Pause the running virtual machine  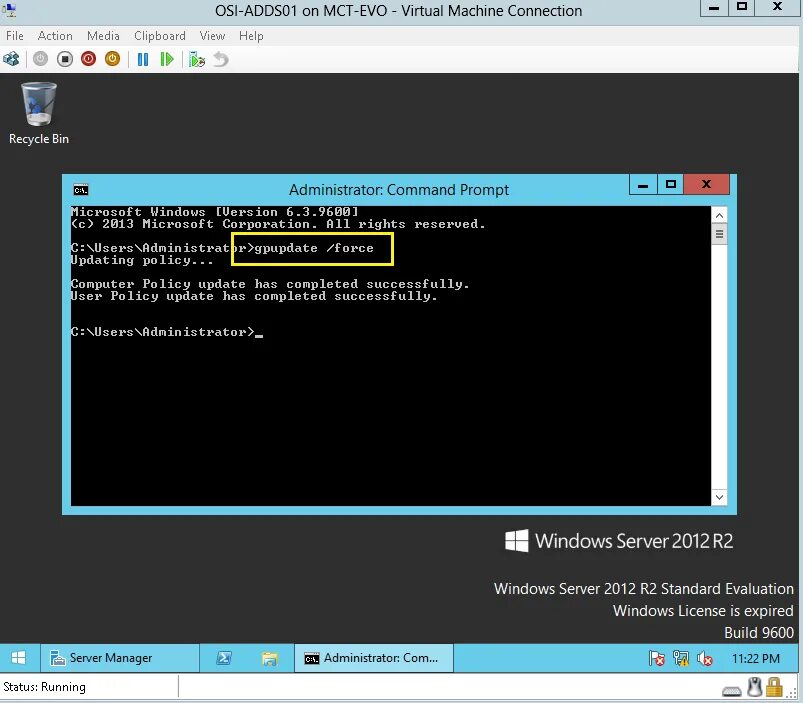[141, 59]
